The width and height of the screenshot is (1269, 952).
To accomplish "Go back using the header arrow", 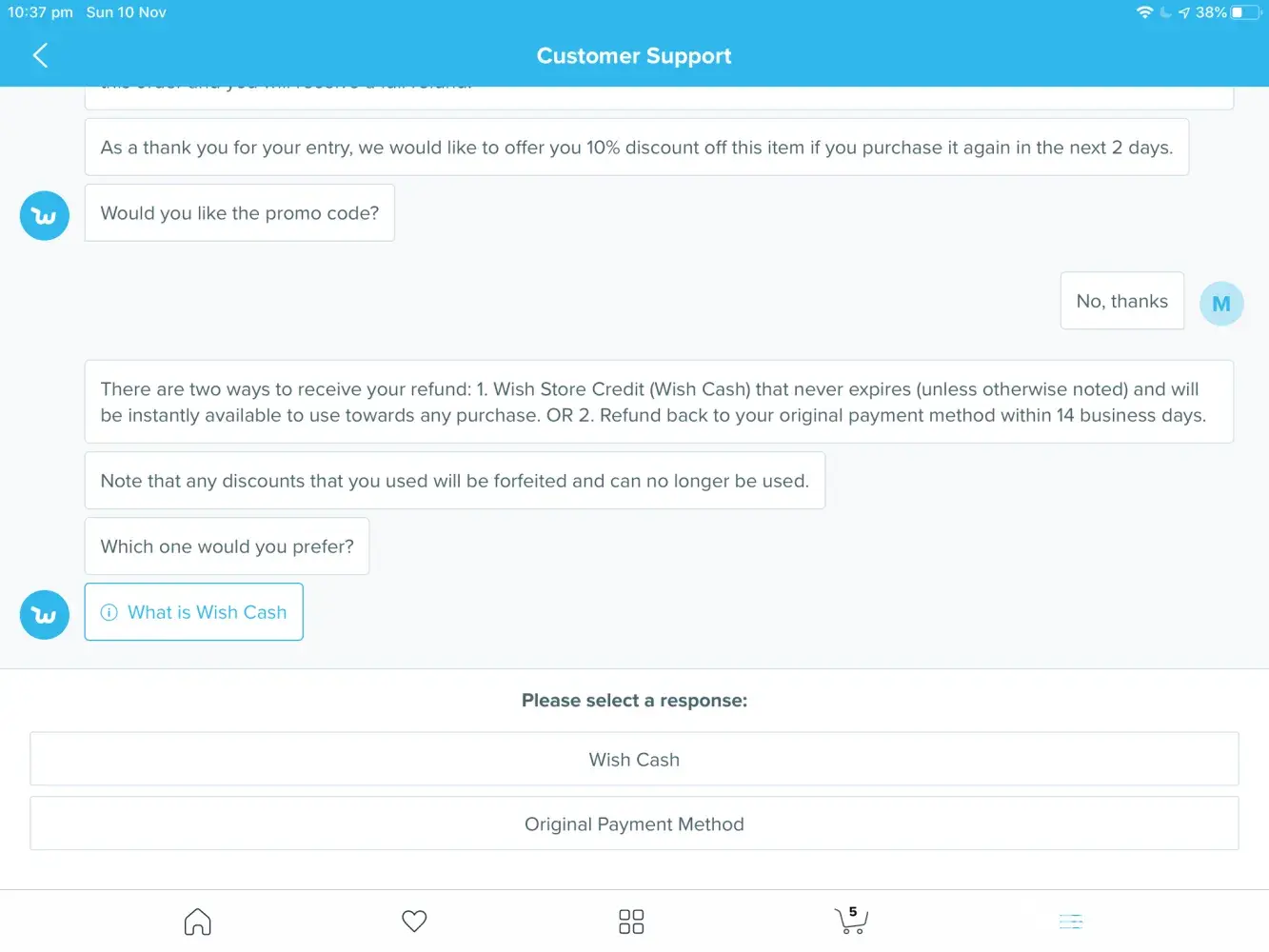I will pos(40,55).
